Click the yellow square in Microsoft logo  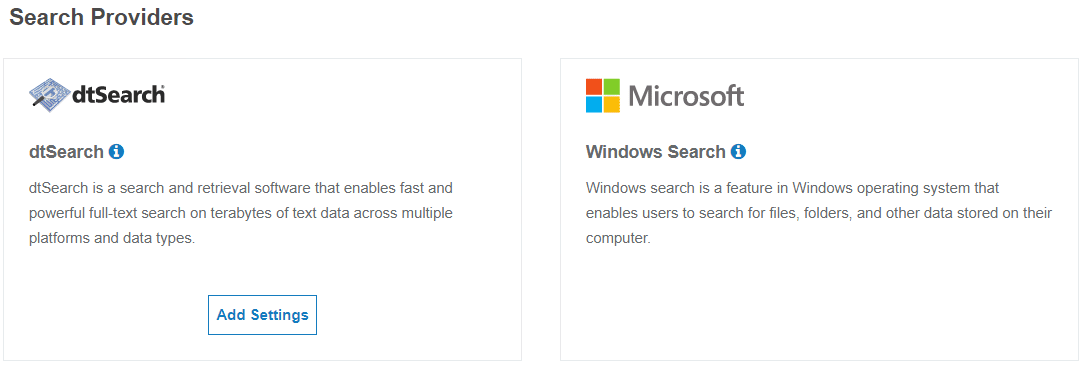click(x=612, y=104)
